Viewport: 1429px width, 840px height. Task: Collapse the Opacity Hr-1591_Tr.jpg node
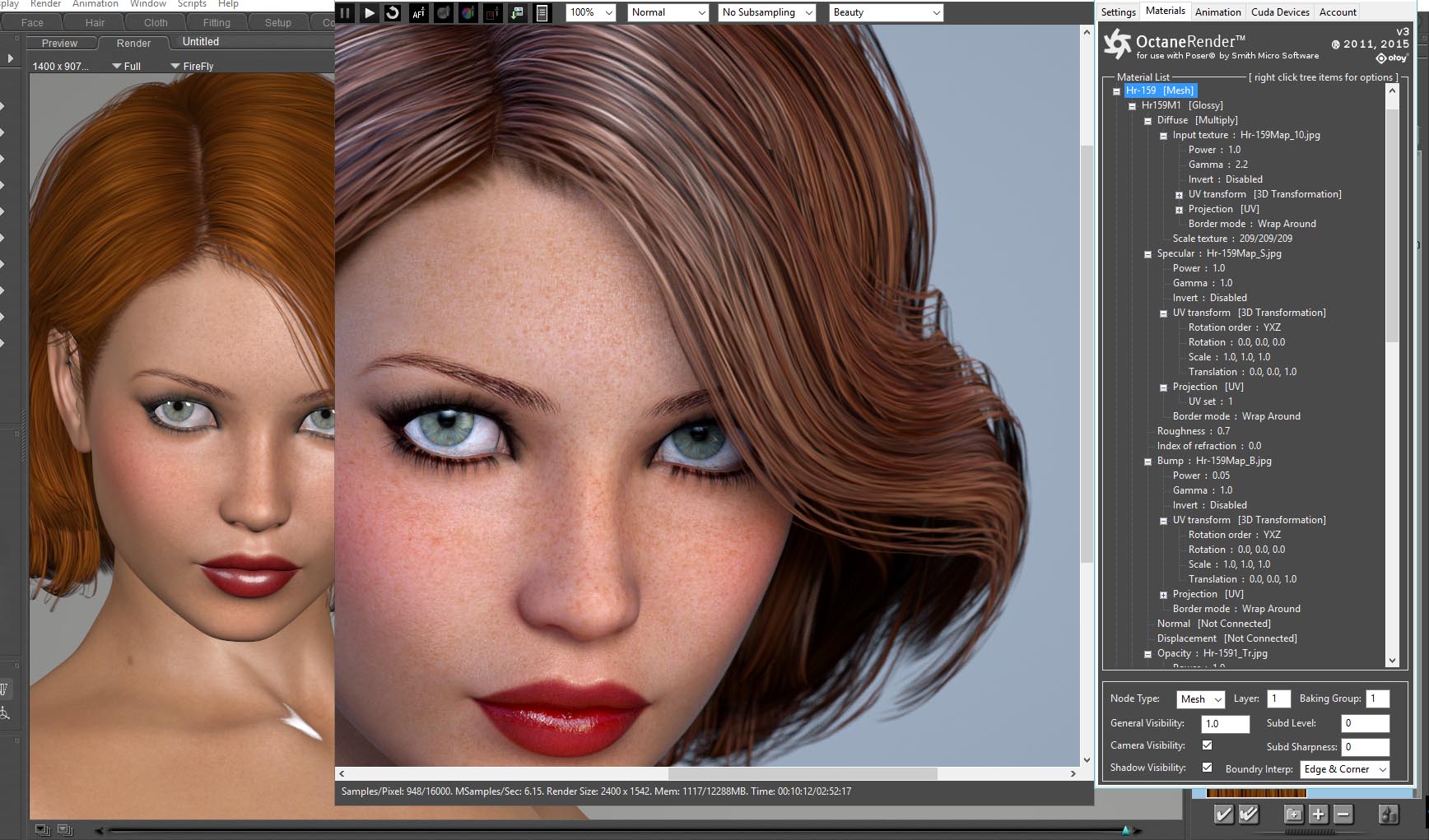coord(1148,654)
